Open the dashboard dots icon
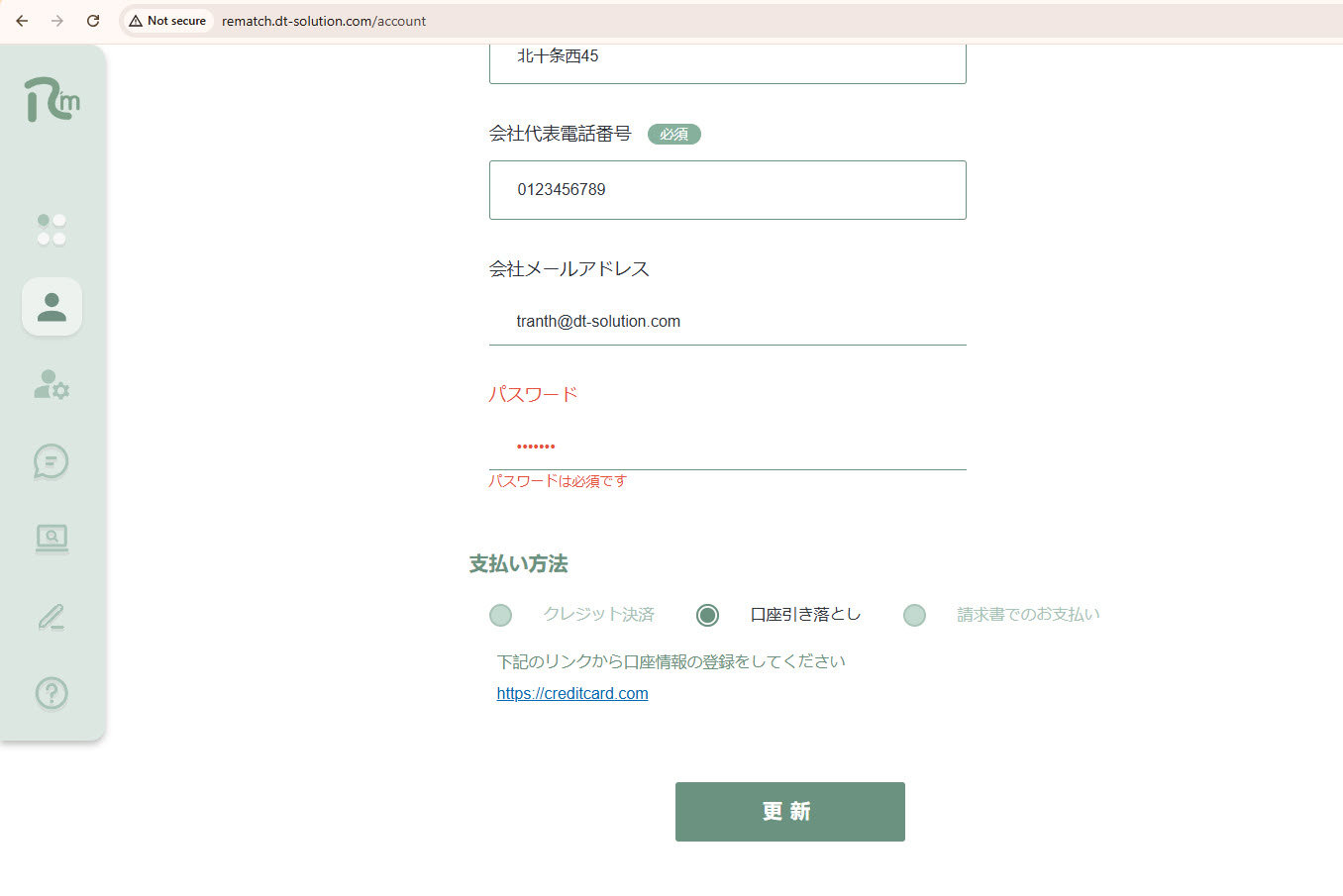This screenshot has width=1343, height=896. [52, 230]
